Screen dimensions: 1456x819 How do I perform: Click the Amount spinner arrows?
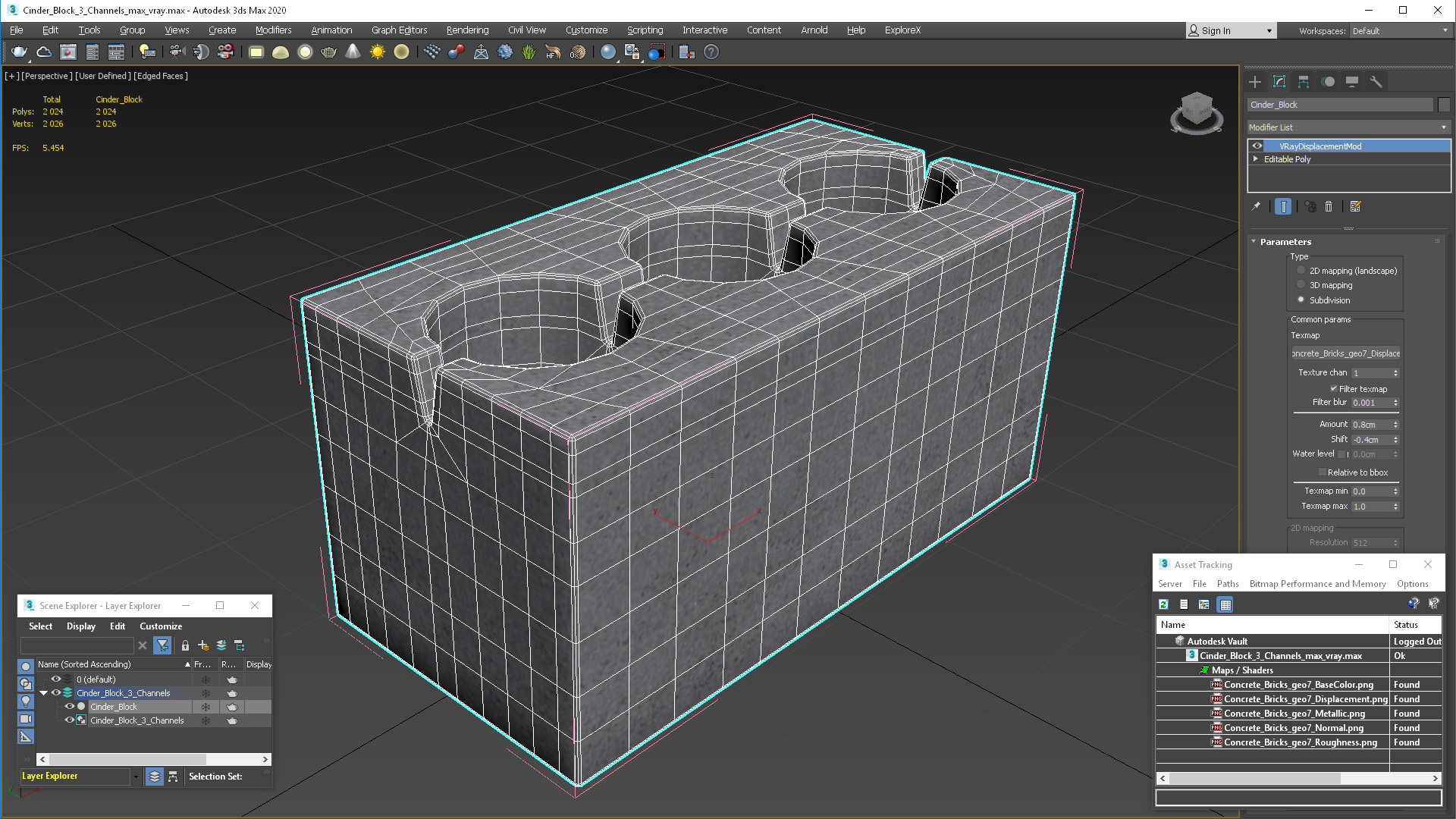click(1395, 425)
